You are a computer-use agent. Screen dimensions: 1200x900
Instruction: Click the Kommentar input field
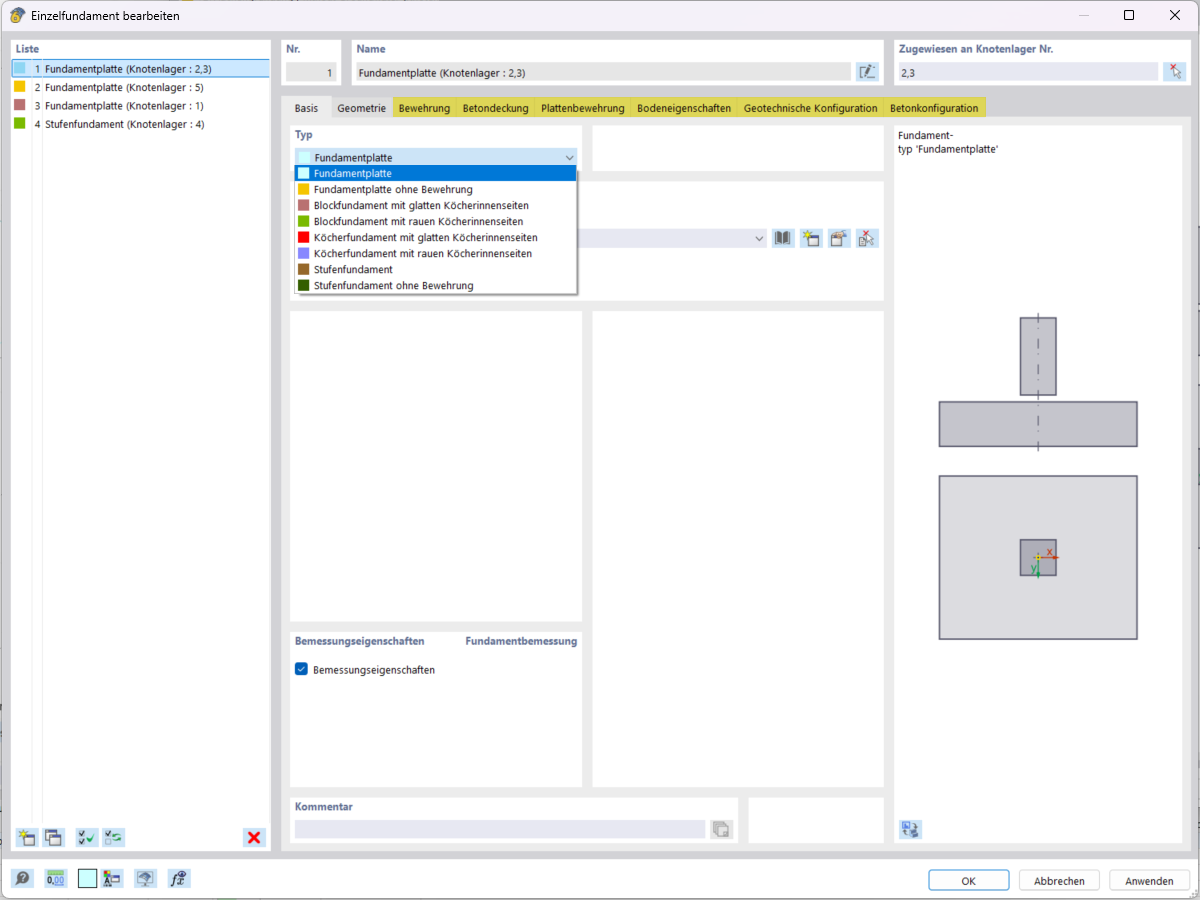[500, 829]
